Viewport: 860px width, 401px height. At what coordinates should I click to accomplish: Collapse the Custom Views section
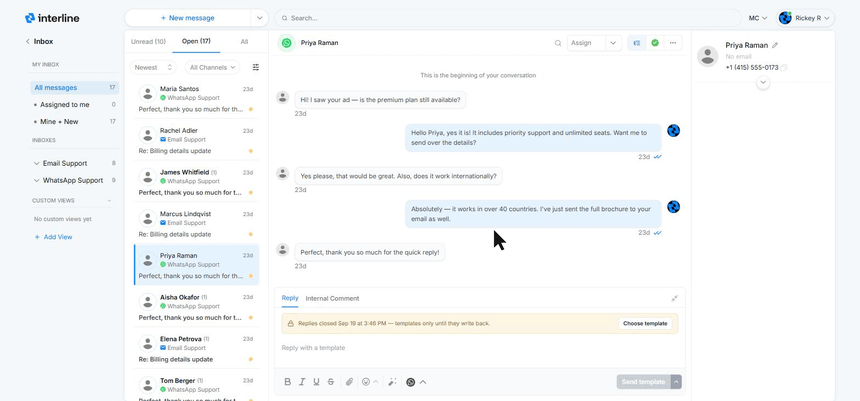pos(109,201)
